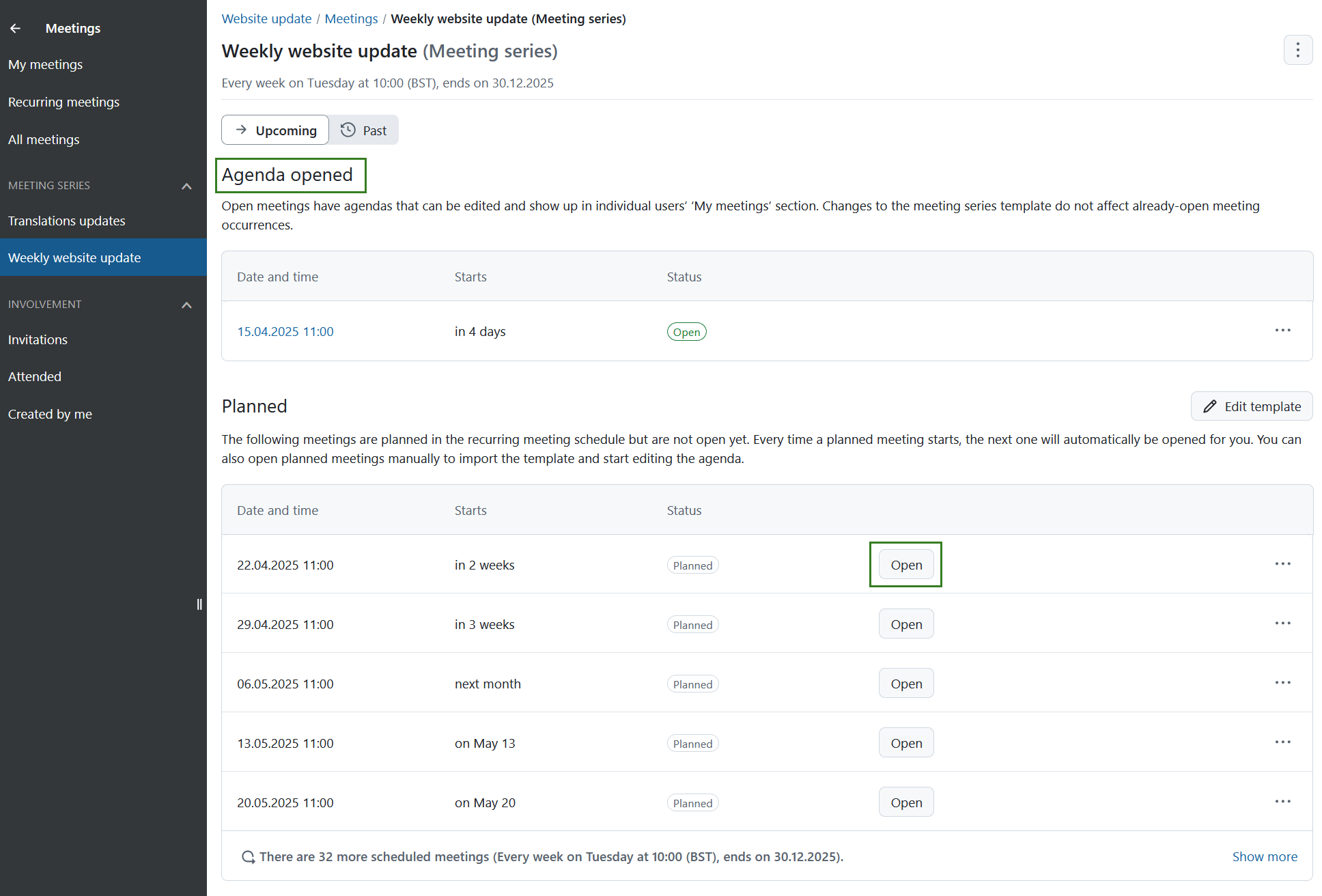Open the ellipsis menu for the 20.05.2025 row
1322x896 pixels.
(1282, 801)
